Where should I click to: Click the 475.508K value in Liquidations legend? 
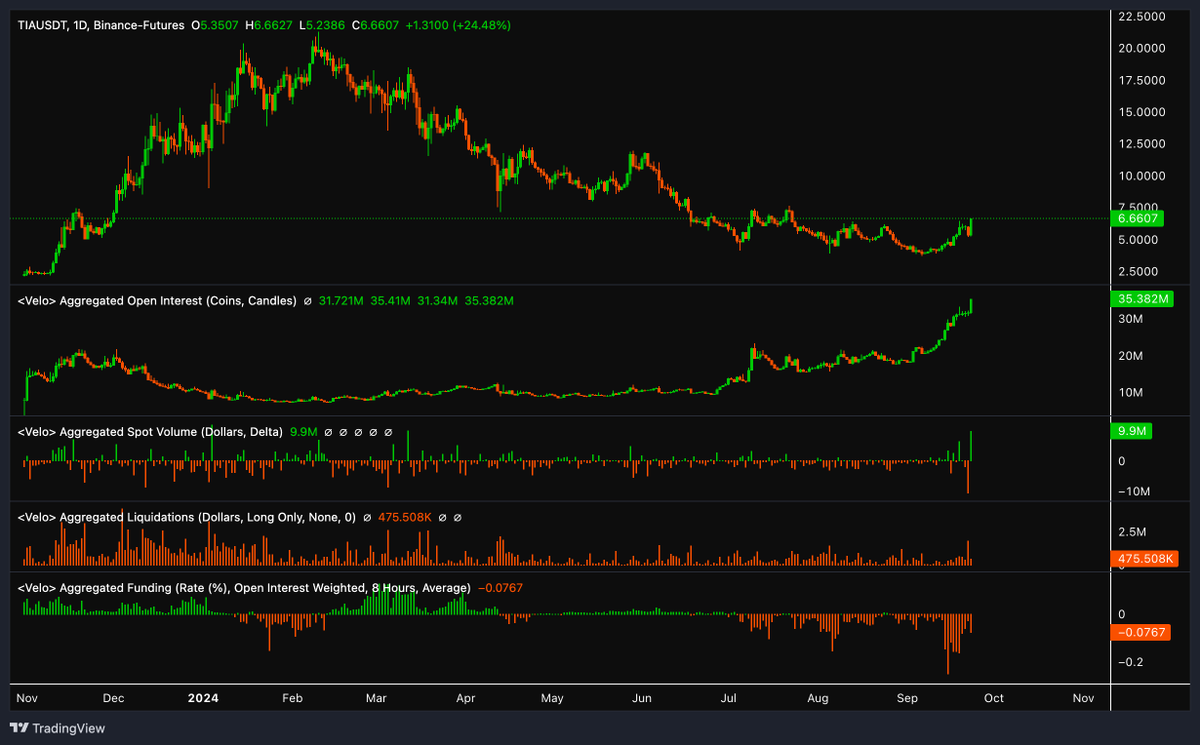click(x=404, y=517)
